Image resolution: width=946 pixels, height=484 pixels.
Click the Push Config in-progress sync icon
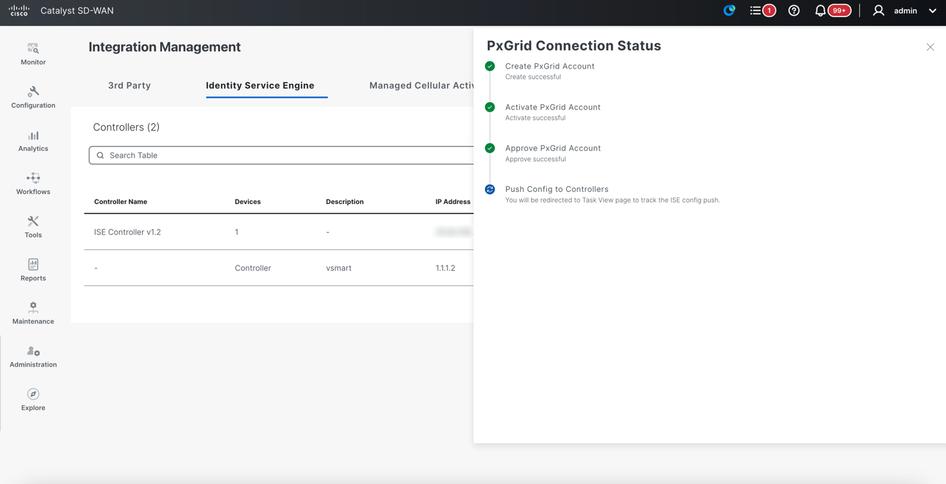(490, 189)
